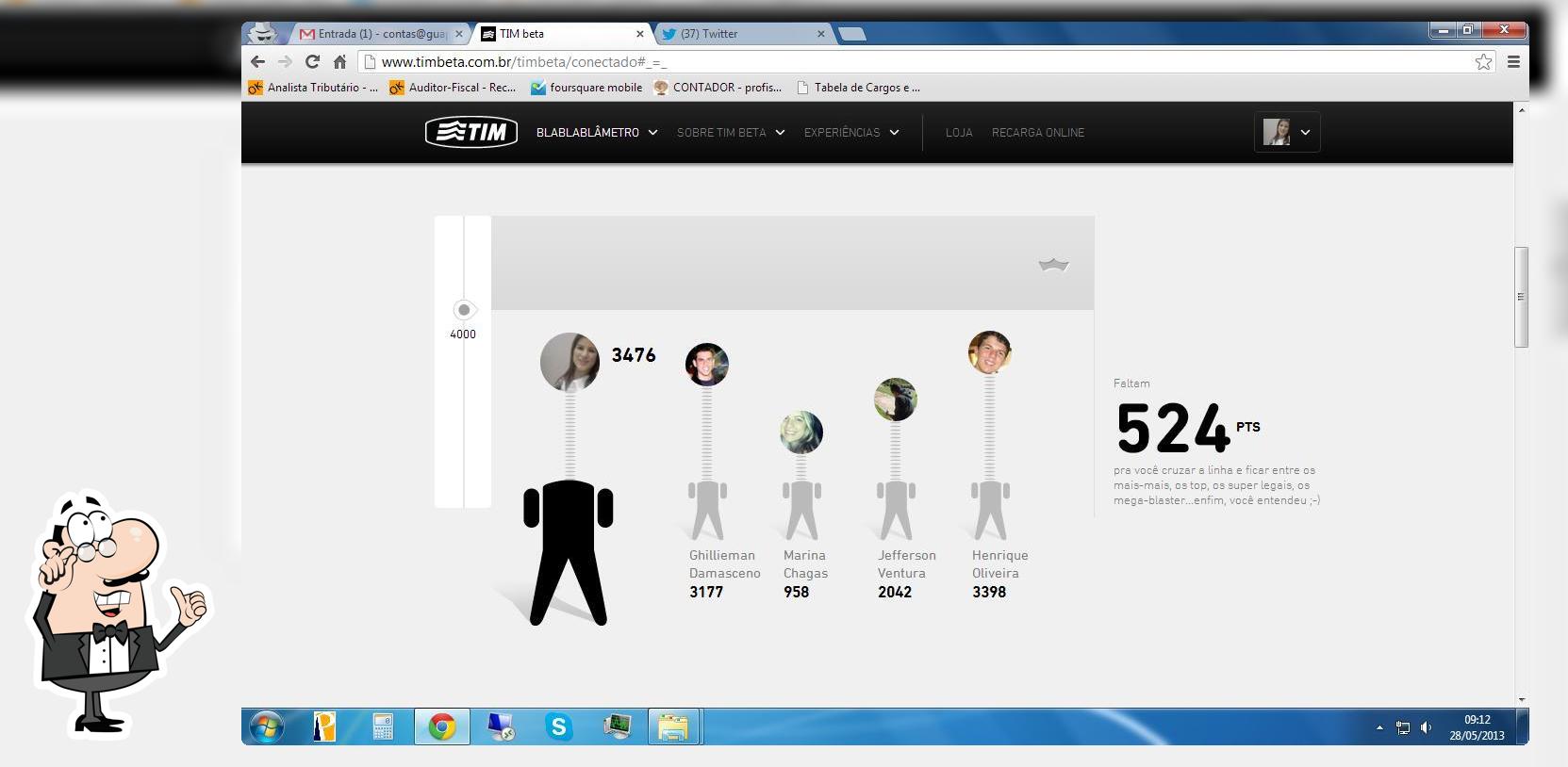Expand the BLABLABLÂMETRO dropdown menu
The height and width of the screenshot is (767, 1568).
pos(597,133)
